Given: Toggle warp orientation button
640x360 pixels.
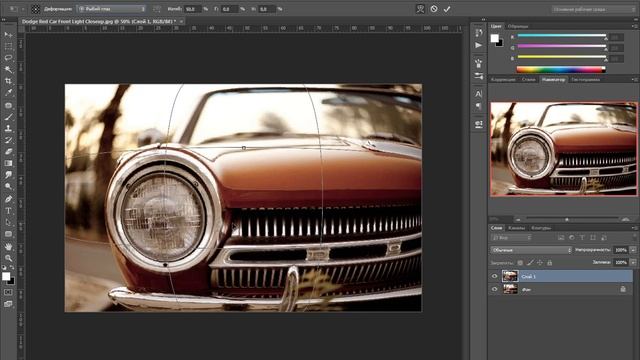Looking at the screenshot, I should 157,9.
